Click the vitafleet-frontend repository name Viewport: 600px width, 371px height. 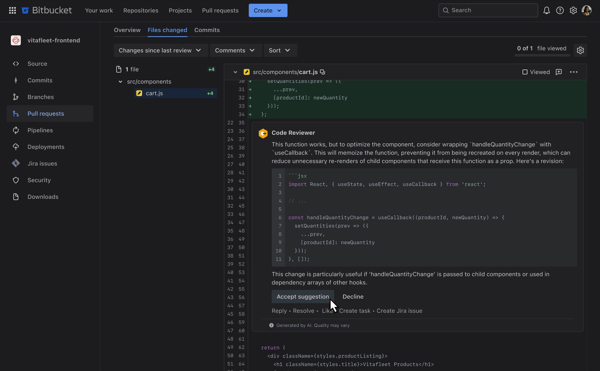click(x=54, y=40)
